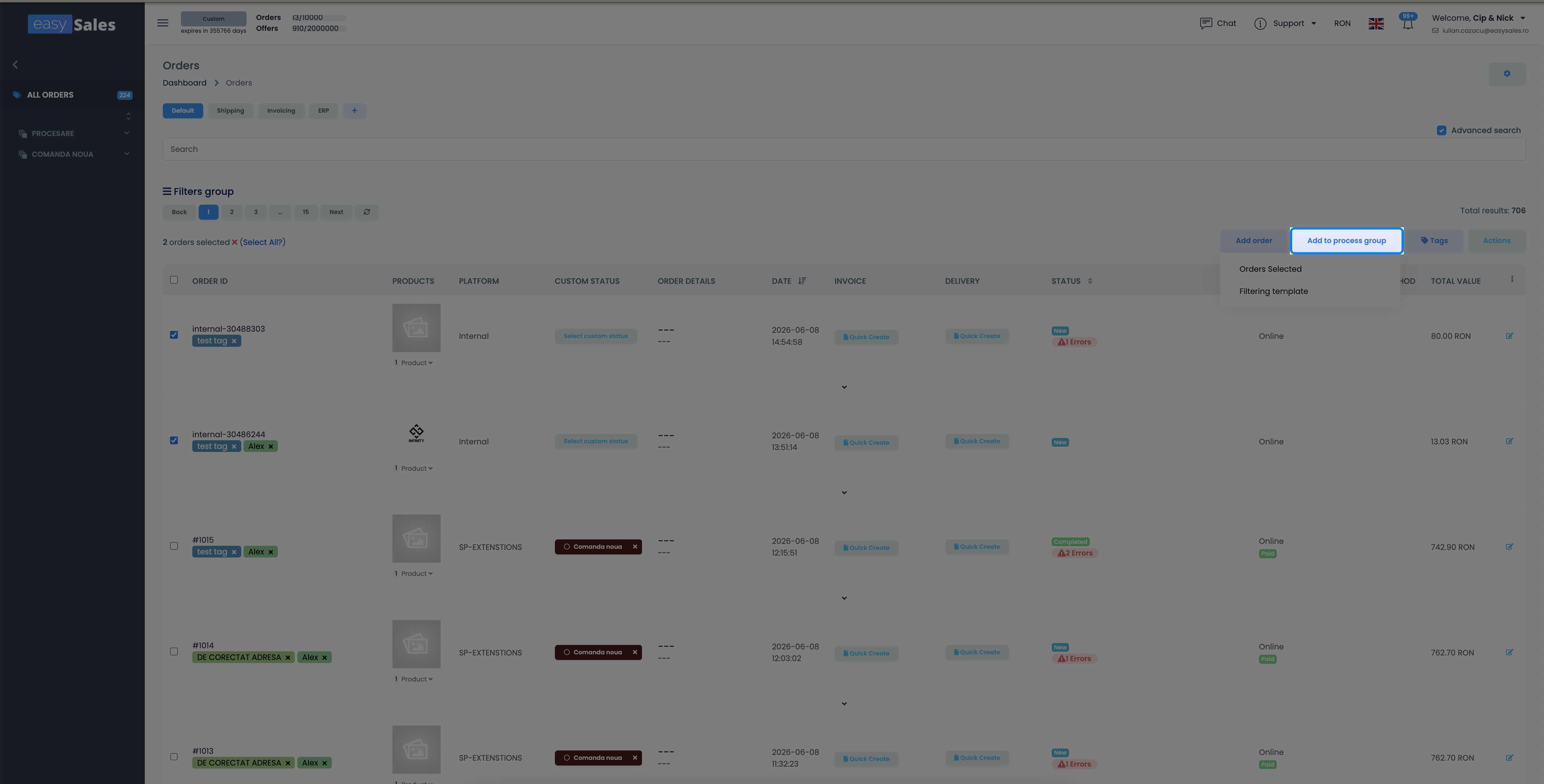Viewport: 1544px width, 784px height.
Task: Remove DE CORECTAT ADRESA tag on #1014
Action: coord(288,657)
